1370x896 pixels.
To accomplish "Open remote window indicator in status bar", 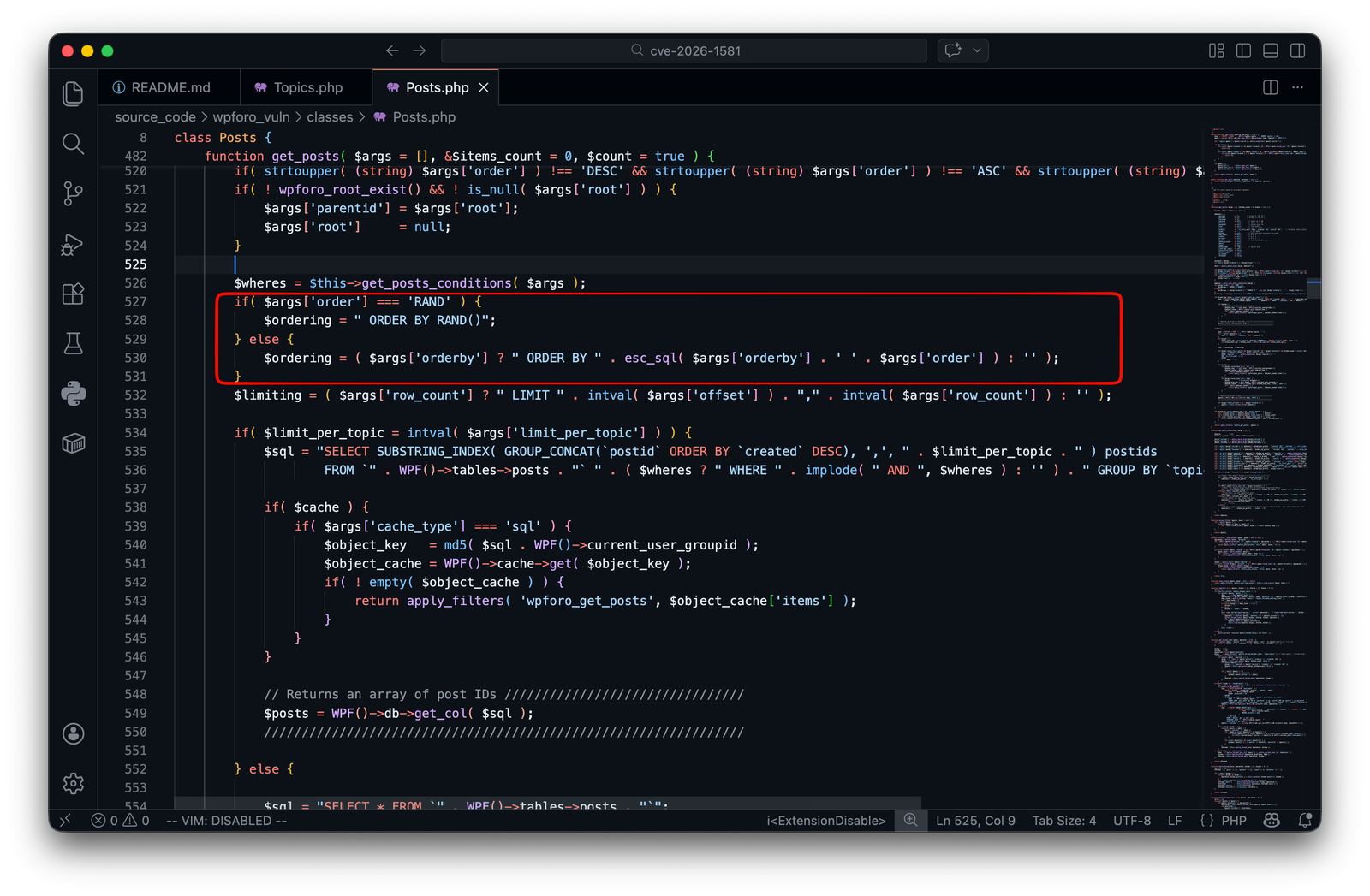I will click(x=65, y=821).
